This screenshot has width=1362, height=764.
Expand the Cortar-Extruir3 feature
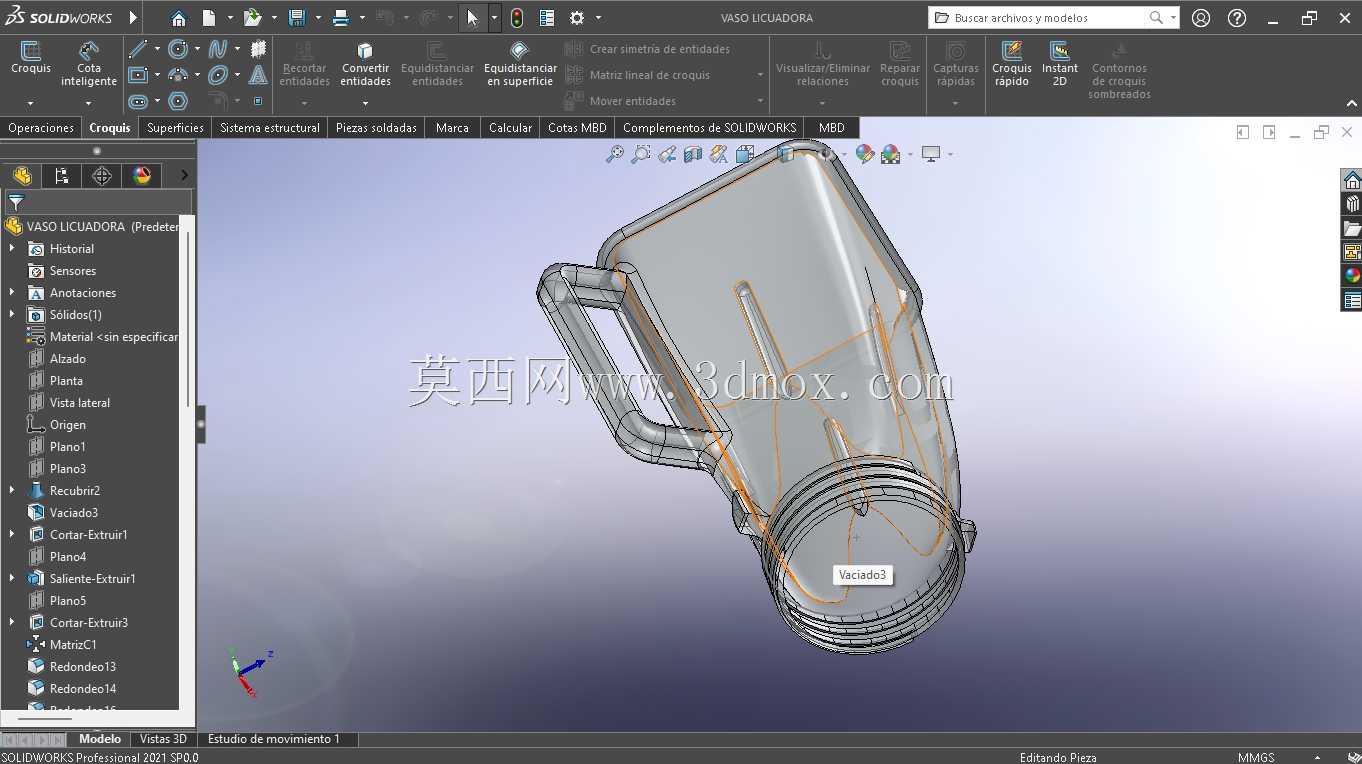(x=12, y=622)
